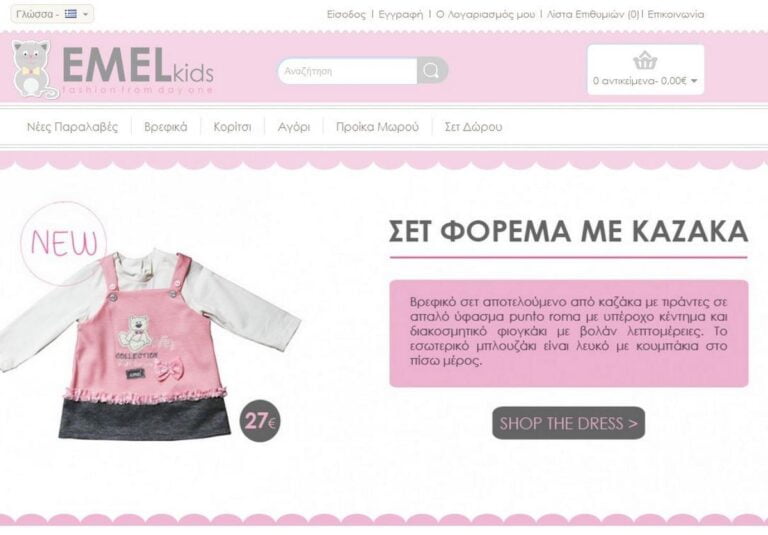Select the Κορίτσι category
The width and height of the screenshot is (768, 535).
[232, 127]
